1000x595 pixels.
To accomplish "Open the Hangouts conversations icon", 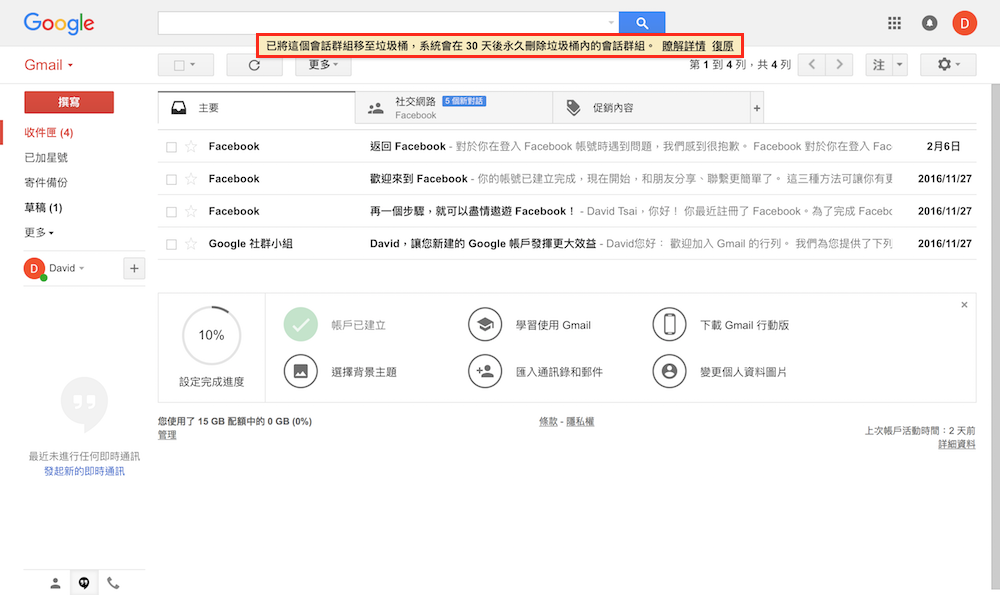I will click(84, 583).
